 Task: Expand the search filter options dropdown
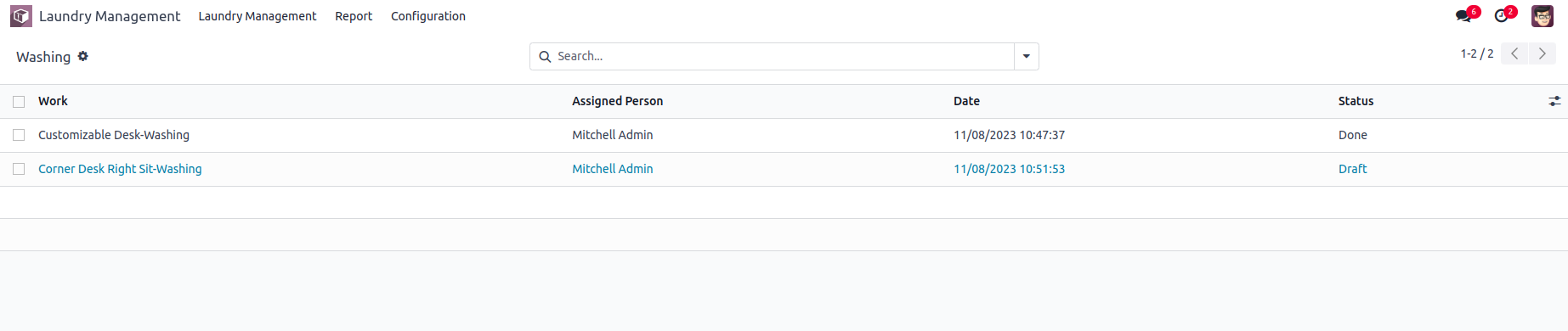pyautogui.click(x=1027, y=57)
